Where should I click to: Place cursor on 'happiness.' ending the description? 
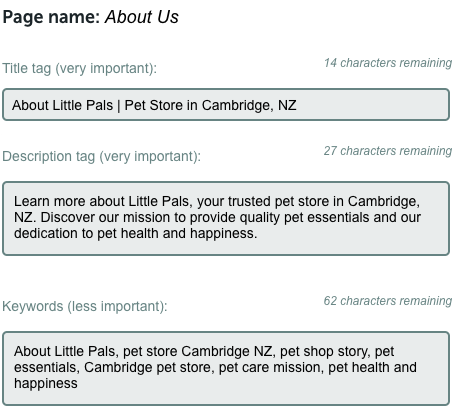(x=224, y=233)
